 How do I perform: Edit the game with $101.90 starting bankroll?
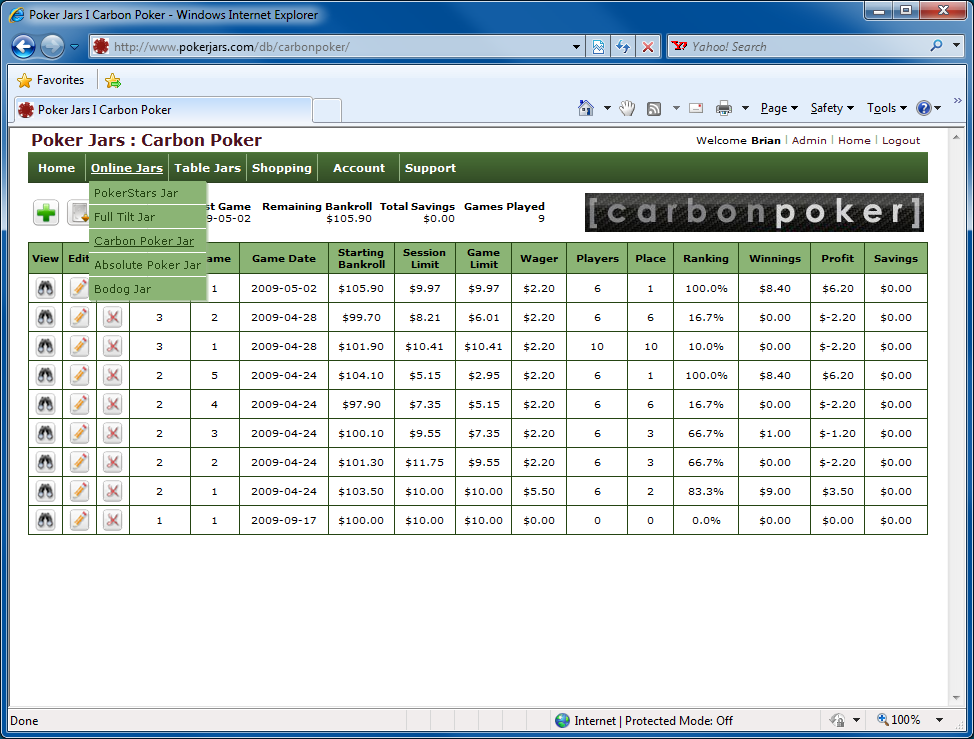click(79, 346)
